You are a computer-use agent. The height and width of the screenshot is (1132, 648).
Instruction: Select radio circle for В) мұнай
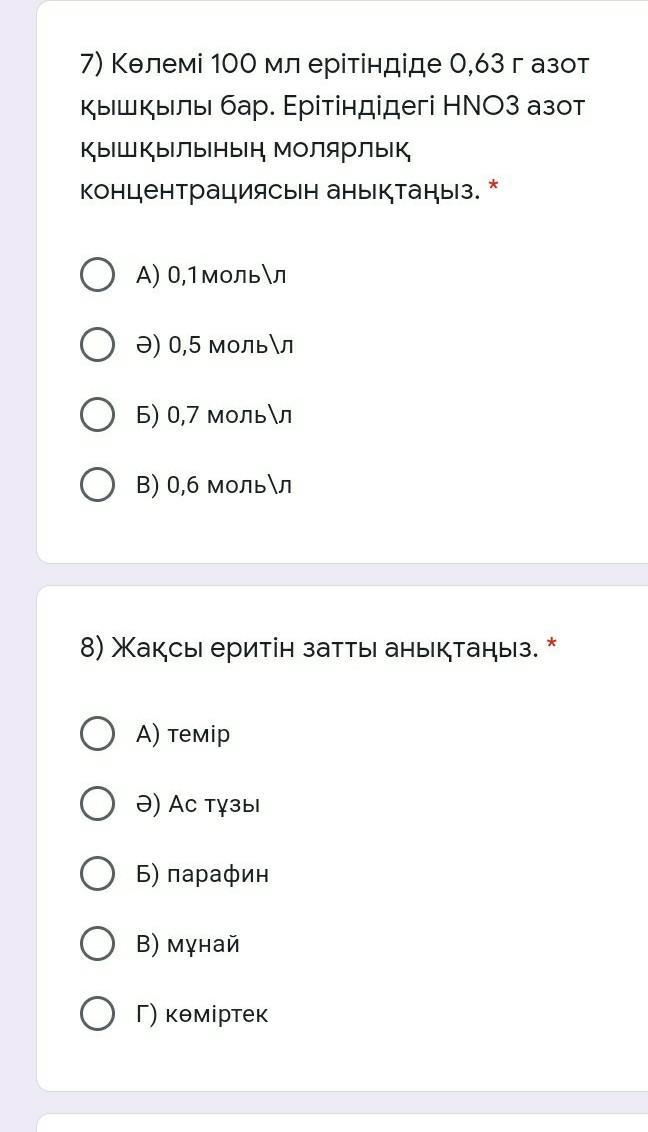[97, 944]
